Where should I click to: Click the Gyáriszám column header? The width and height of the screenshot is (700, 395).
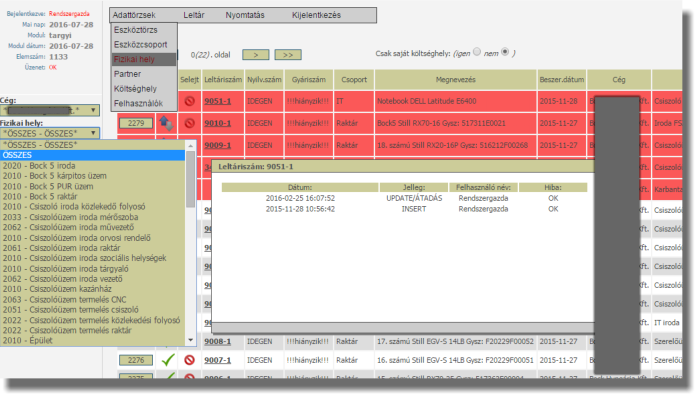[x=308, y=80]
